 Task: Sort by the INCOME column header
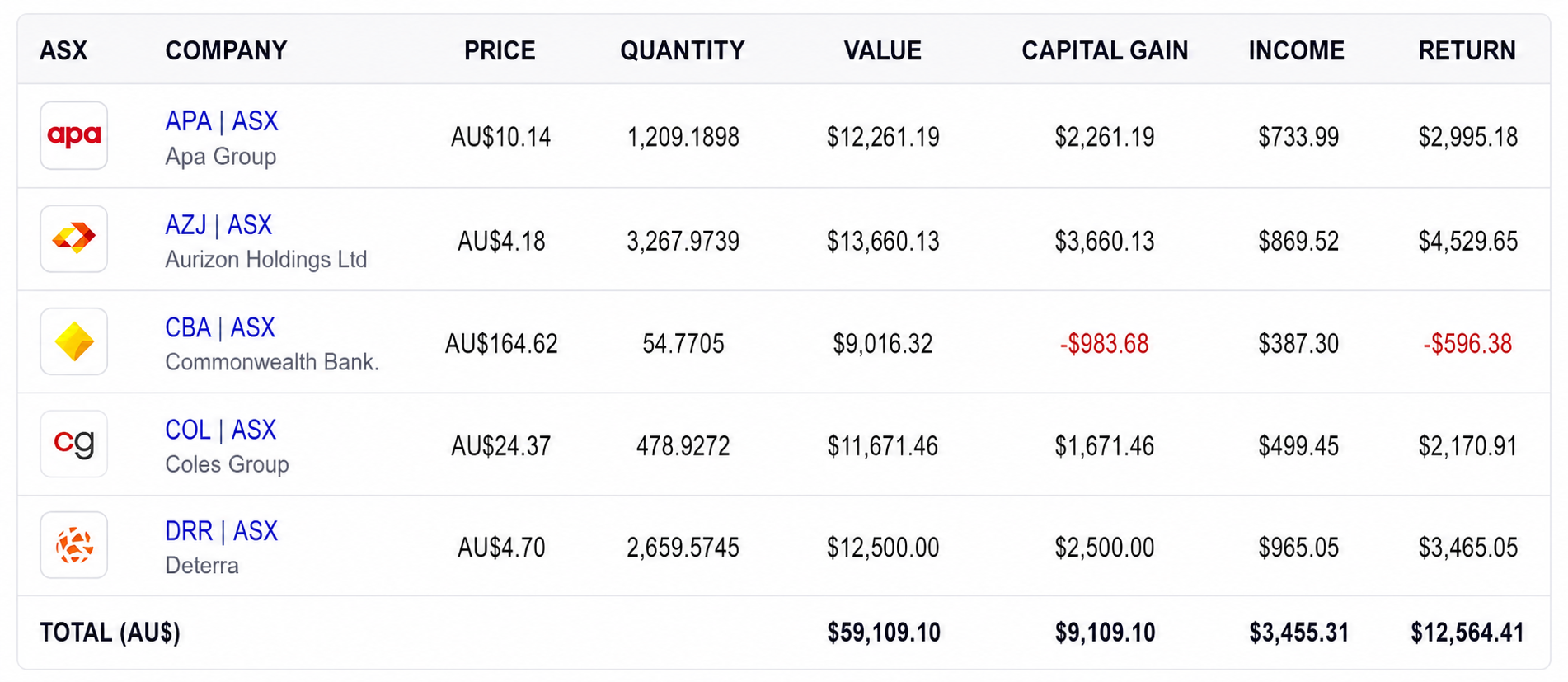[x=1297, y=51]
